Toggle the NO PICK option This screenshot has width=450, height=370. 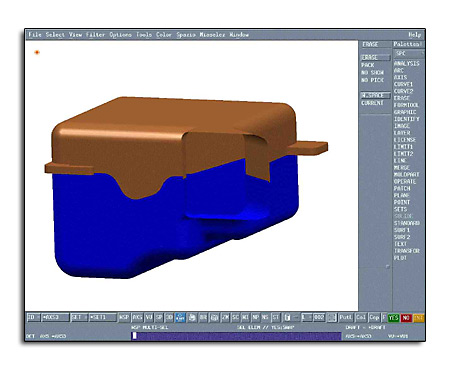pos(372,80)
